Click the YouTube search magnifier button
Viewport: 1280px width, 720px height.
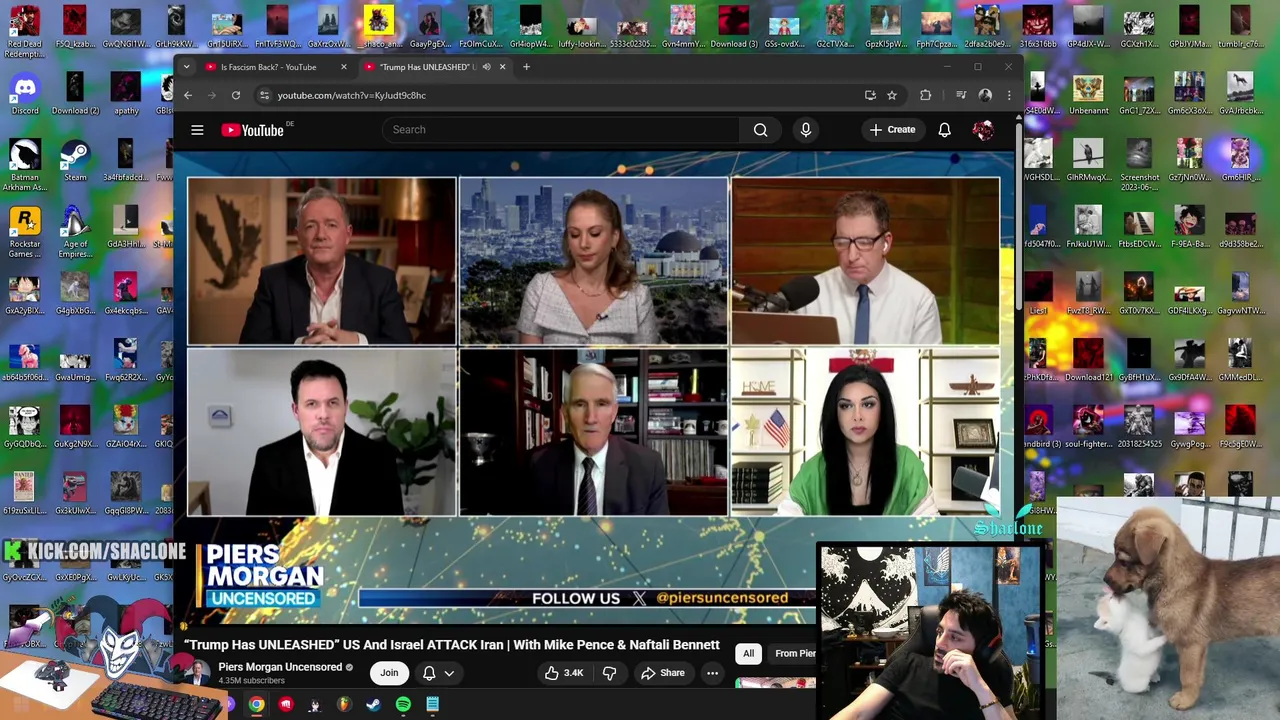pos(760,130)
